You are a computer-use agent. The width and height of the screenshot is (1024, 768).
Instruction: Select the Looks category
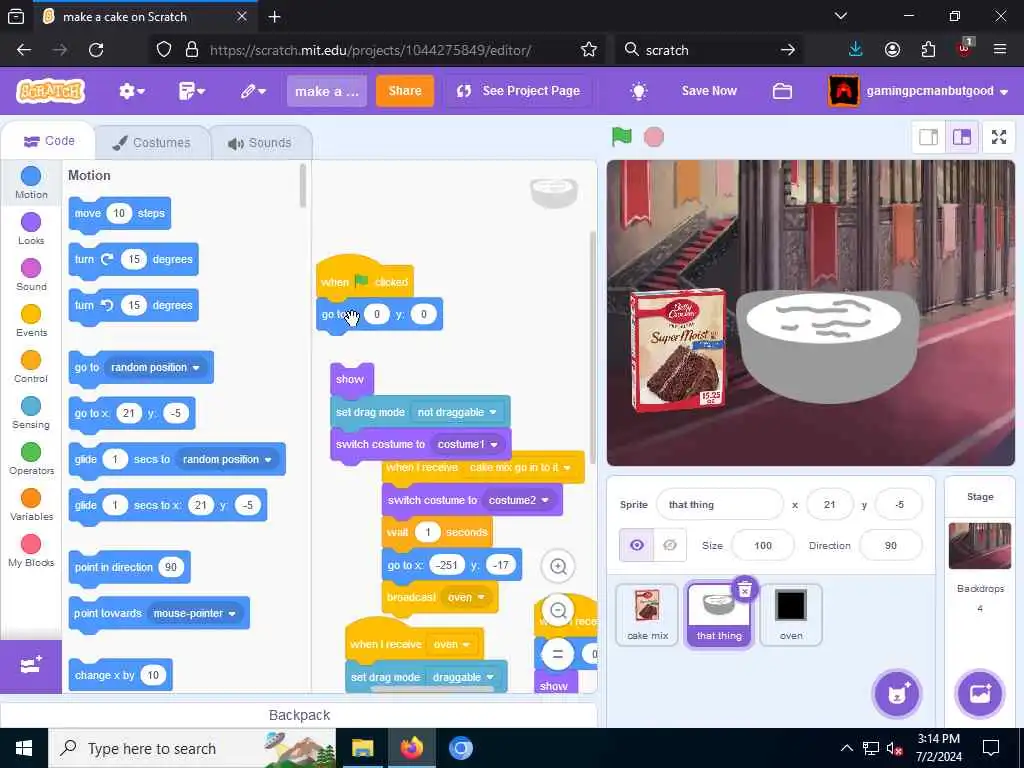[x=31, y=229]
